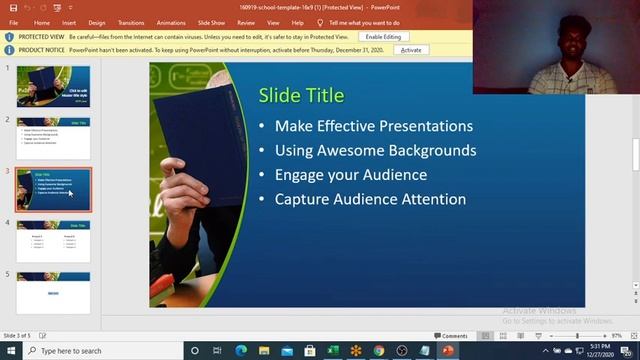
Task: Show hidden system tray icons chevron
Action: tap(545, 351)
